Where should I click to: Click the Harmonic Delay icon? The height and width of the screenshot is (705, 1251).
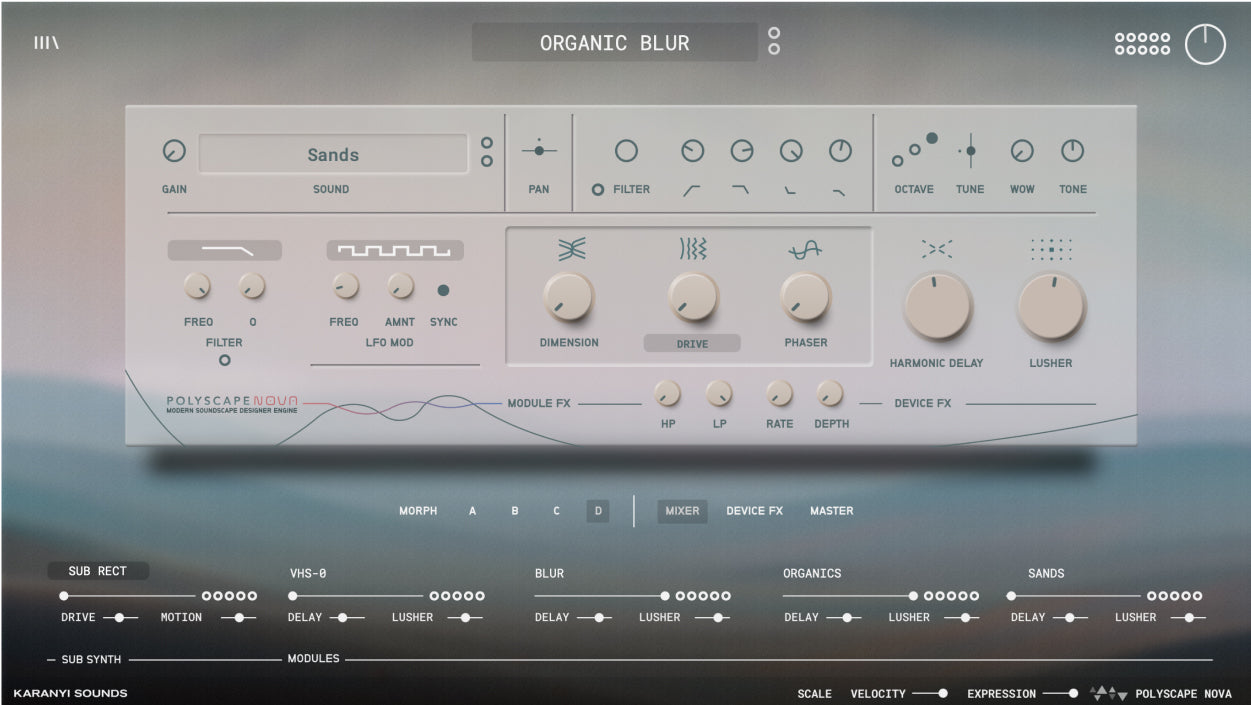click(x=937, y=249)
